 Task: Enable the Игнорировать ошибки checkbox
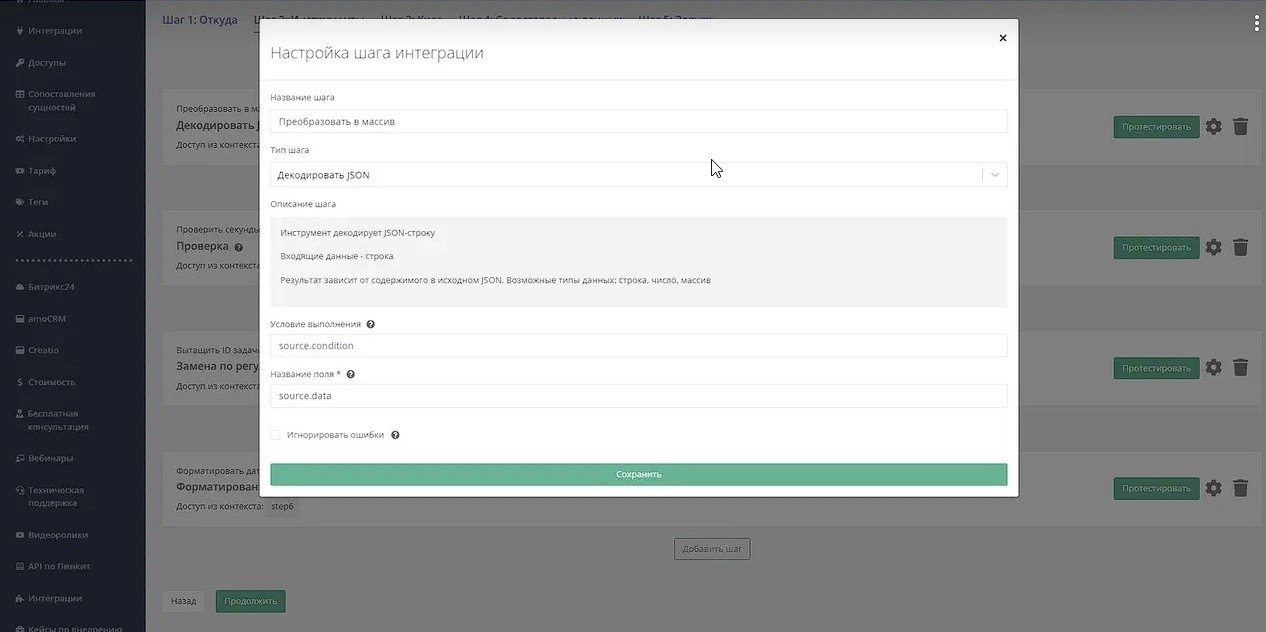pos(276,435)
